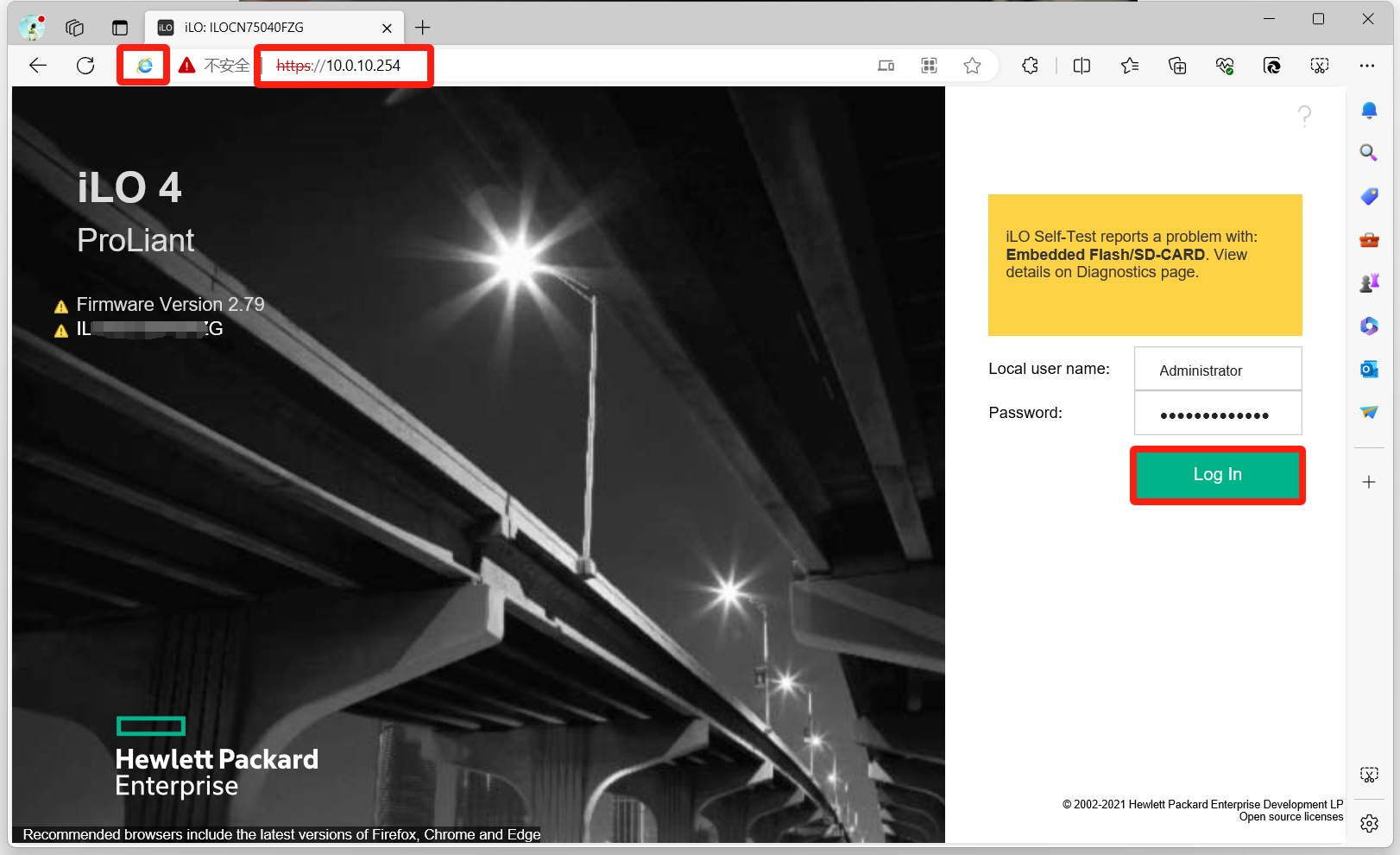
Task: Toggle the split screen view icon
Action: pyautogui.click(x=1082, y=66)
